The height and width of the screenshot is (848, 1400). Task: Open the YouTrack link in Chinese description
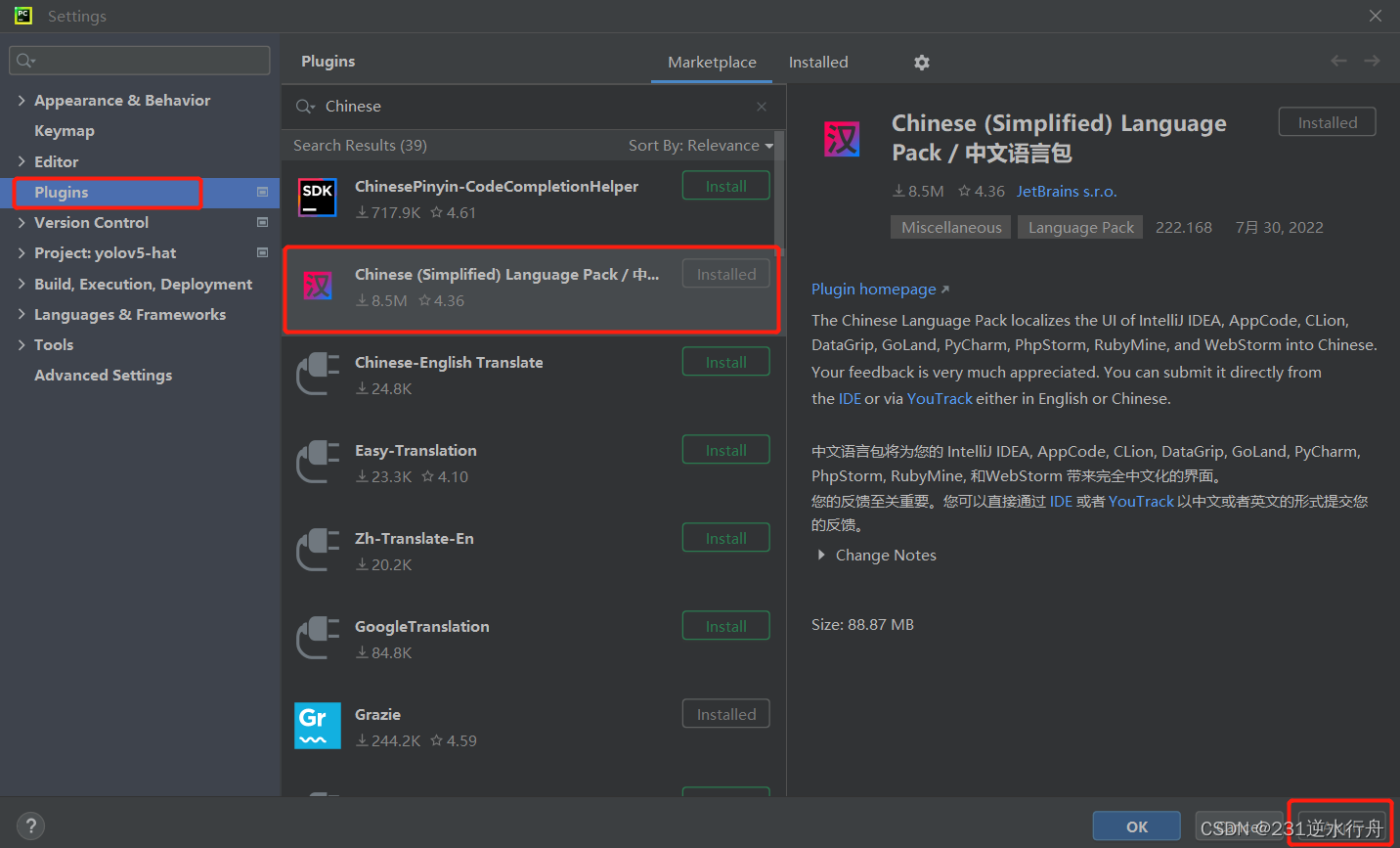click(x=1141, y=502)
